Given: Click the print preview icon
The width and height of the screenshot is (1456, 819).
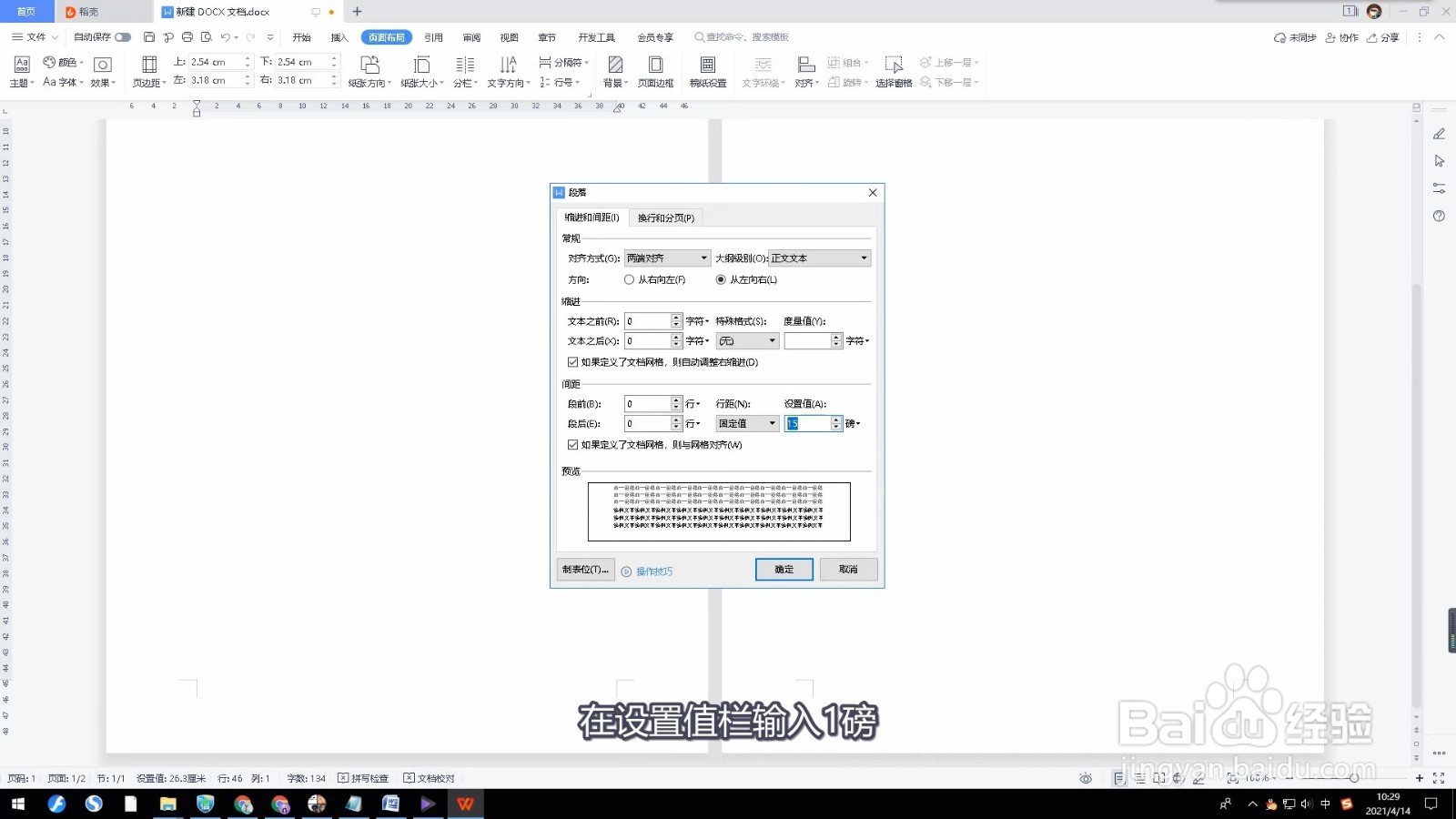Looking at the screenshot, I should pyautogui.click(x=207, y=37).
